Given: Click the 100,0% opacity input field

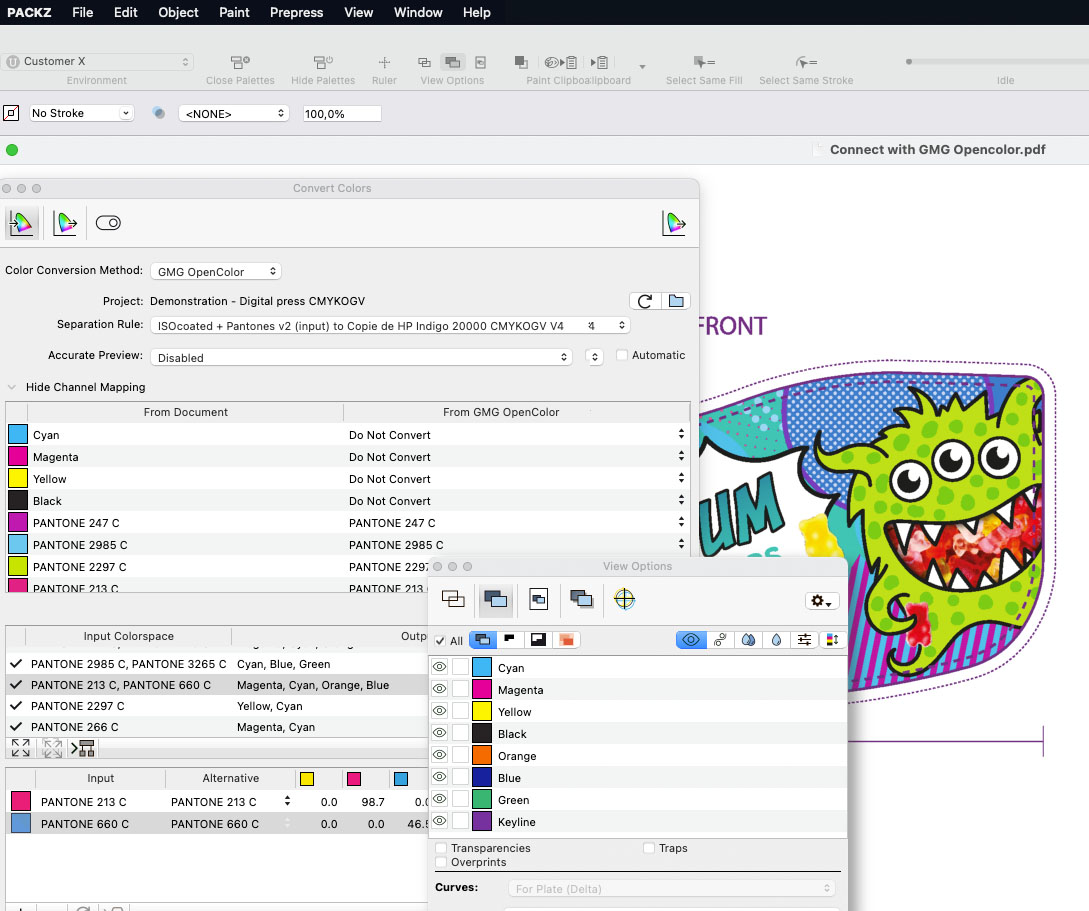Looking at the screenshot, I should coord(342,113).
